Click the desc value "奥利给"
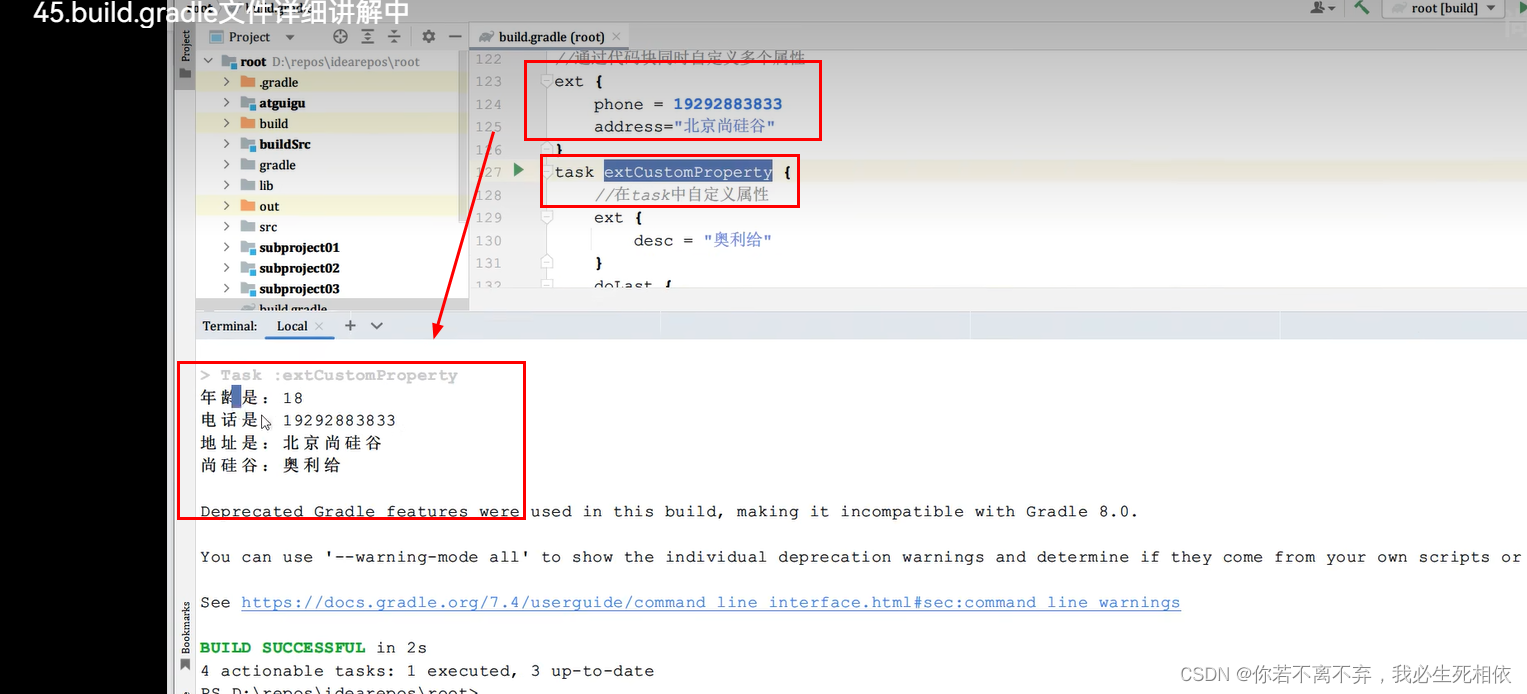This screenshot has width=1527, height=694. 737,240
